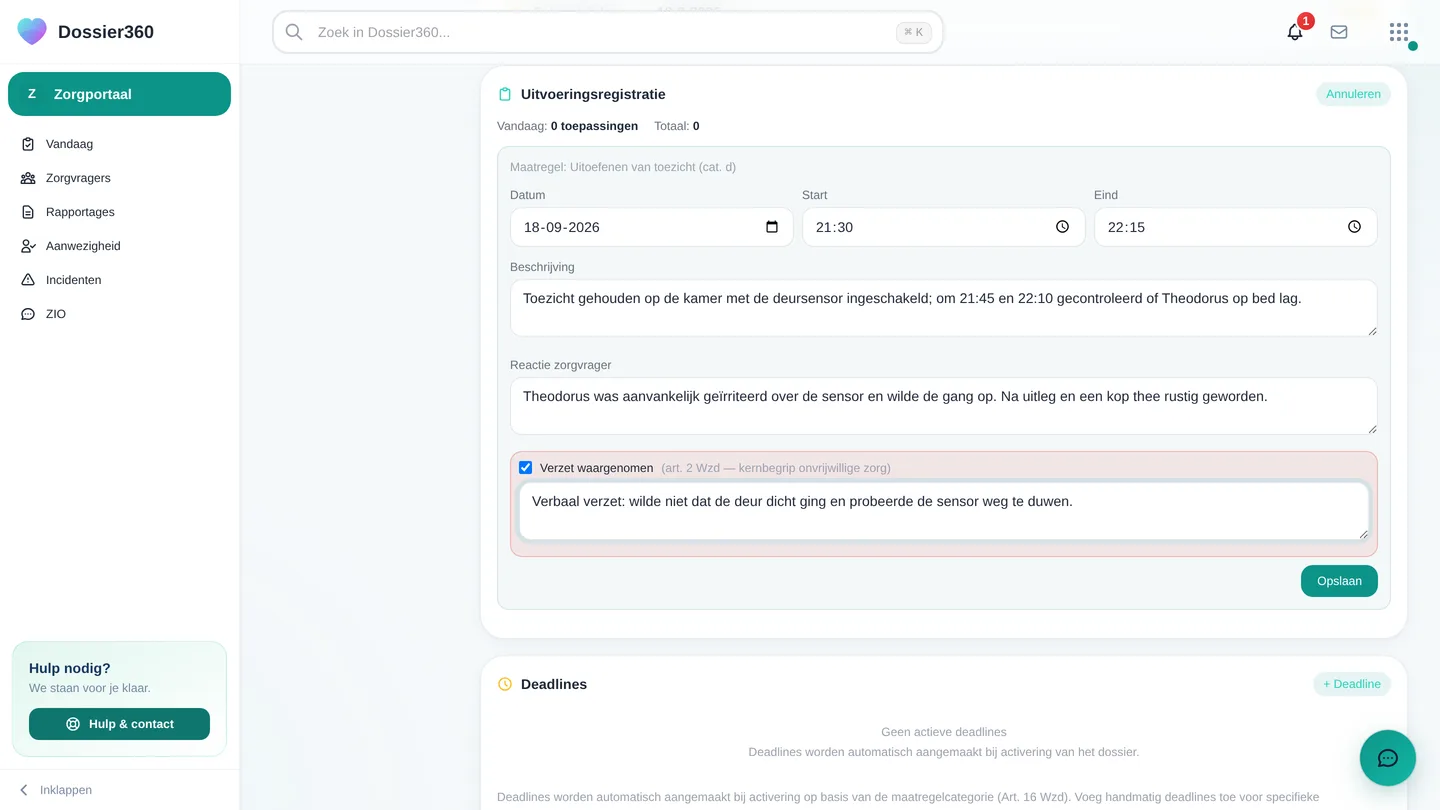
Task: Click the Hulp & contact button
Action: tap(119, 724)
